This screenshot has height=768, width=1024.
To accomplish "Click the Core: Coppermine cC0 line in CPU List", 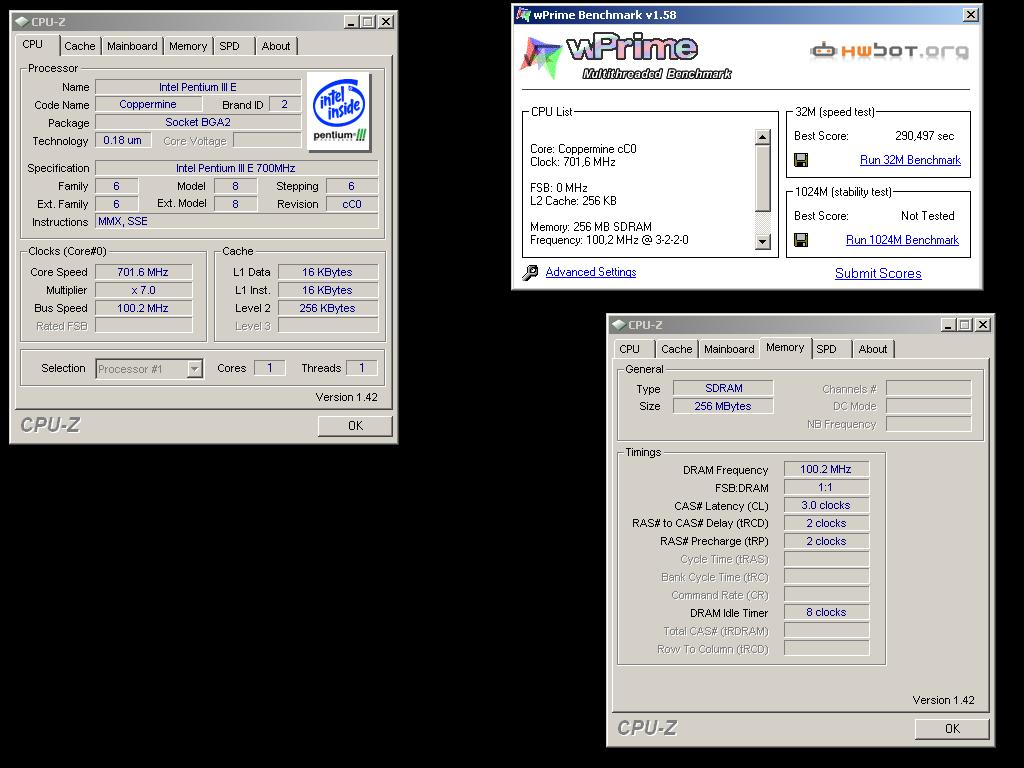I will pyautogui.click(x=583, y=149).
